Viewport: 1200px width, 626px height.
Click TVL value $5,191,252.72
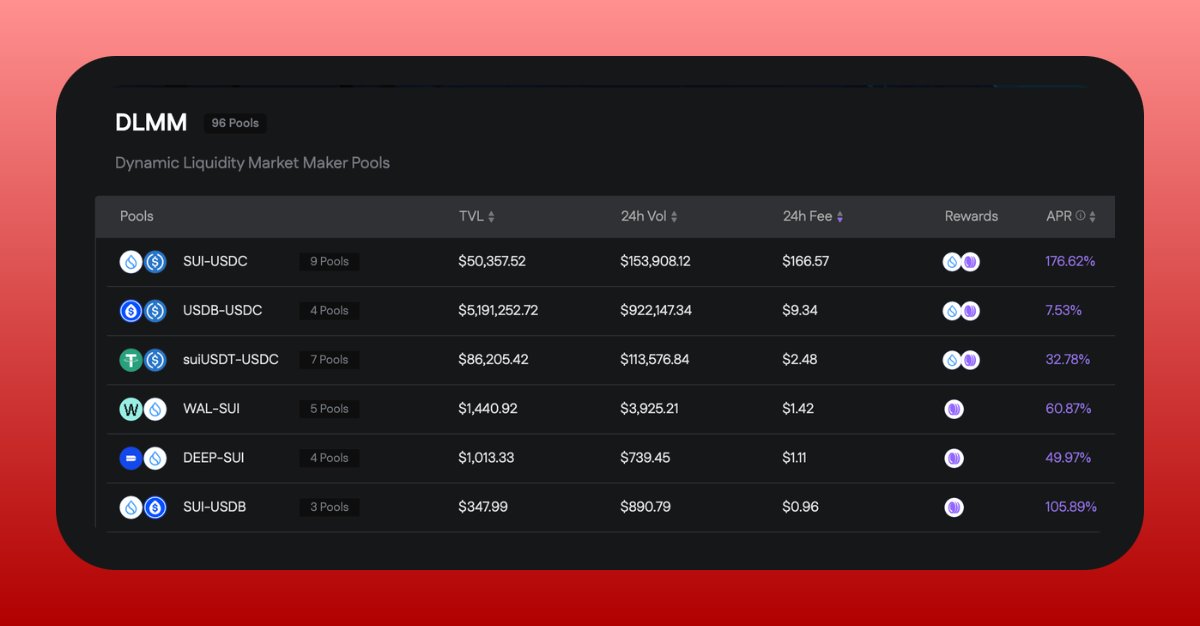click(x=498, y=310)
